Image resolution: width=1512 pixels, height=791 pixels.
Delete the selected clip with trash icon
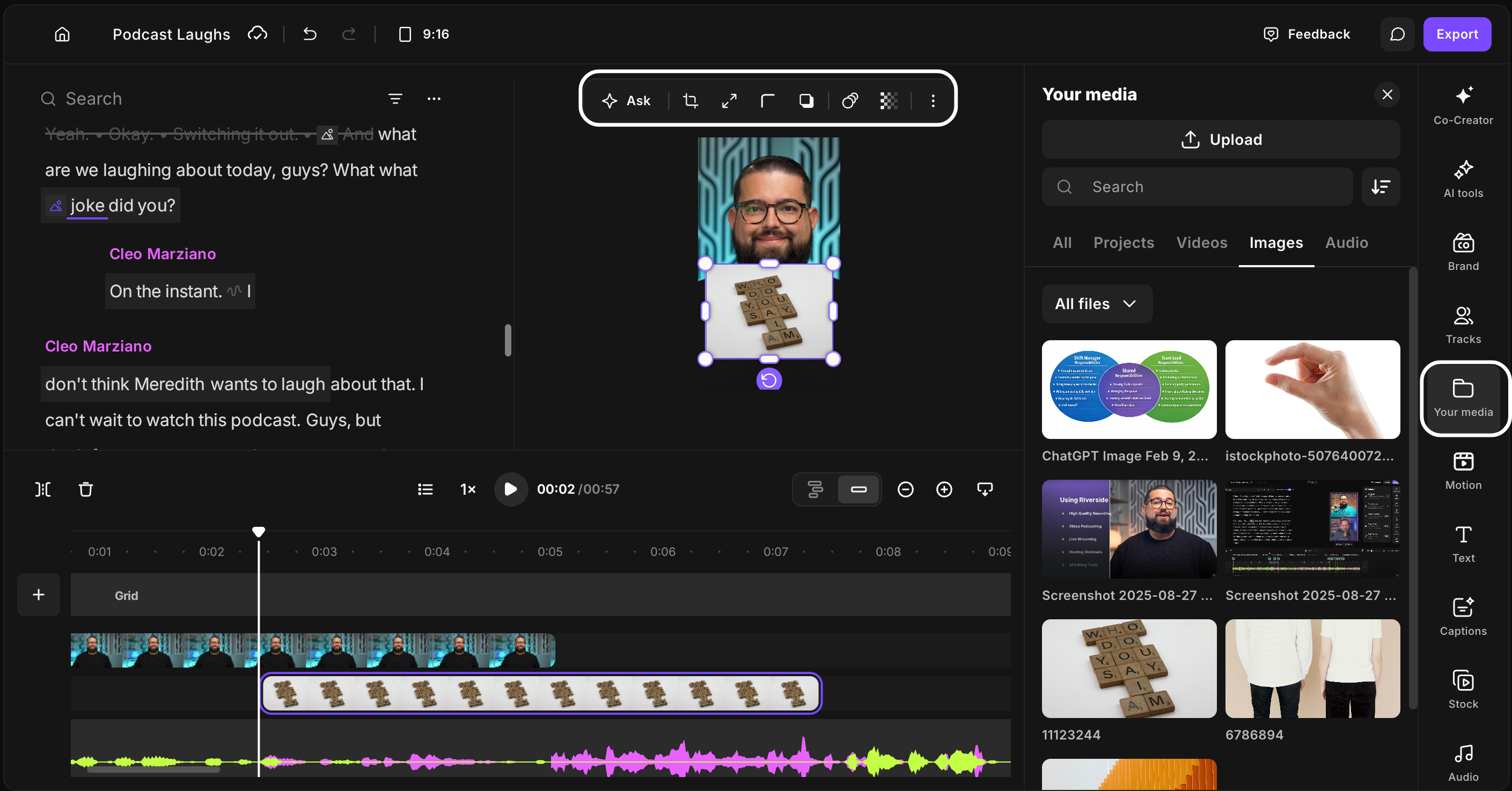click(86, 489)
